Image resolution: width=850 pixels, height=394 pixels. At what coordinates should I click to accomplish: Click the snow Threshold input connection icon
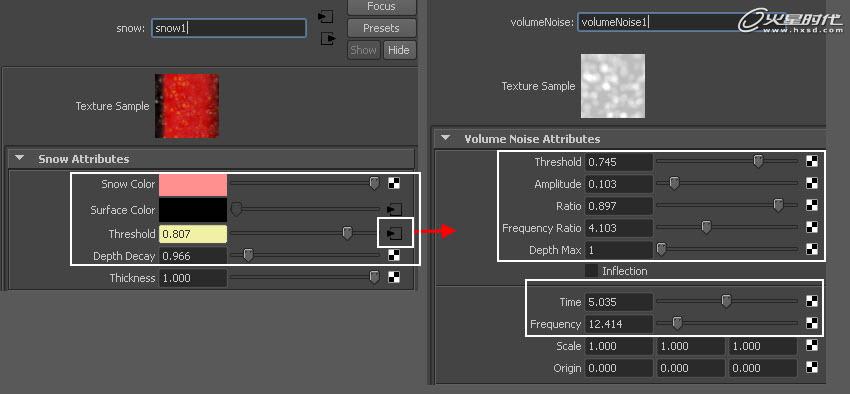[394, 234]
